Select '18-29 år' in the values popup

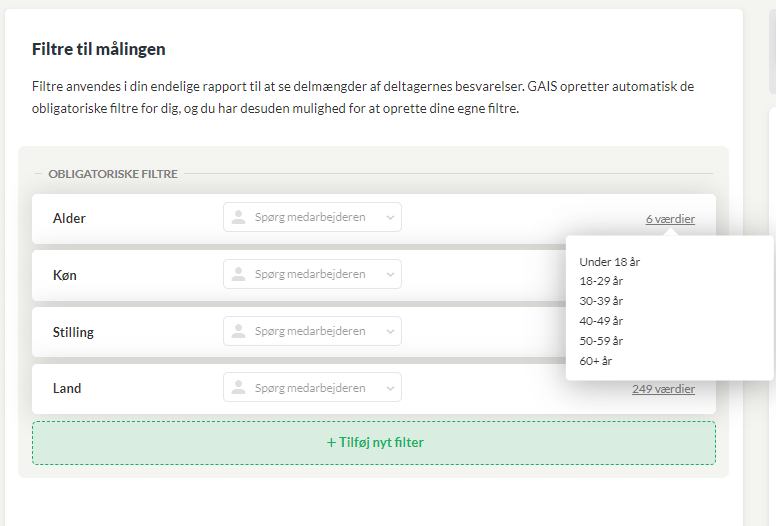point(601,281)
